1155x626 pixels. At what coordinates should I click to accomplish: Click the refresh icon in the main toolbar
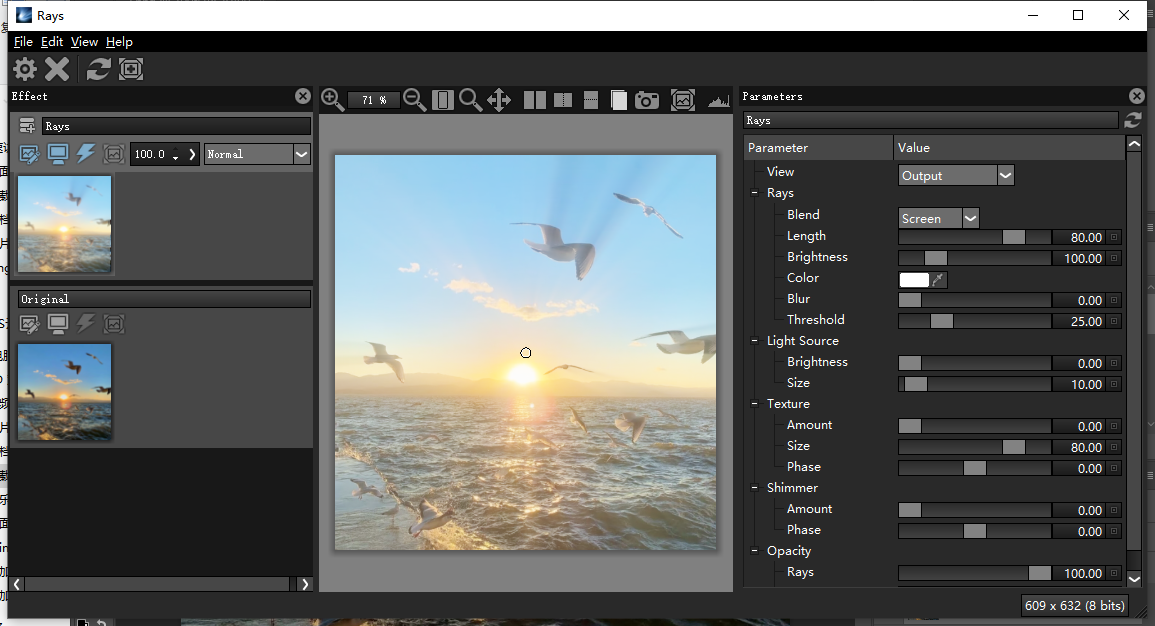tap(99, 69)
